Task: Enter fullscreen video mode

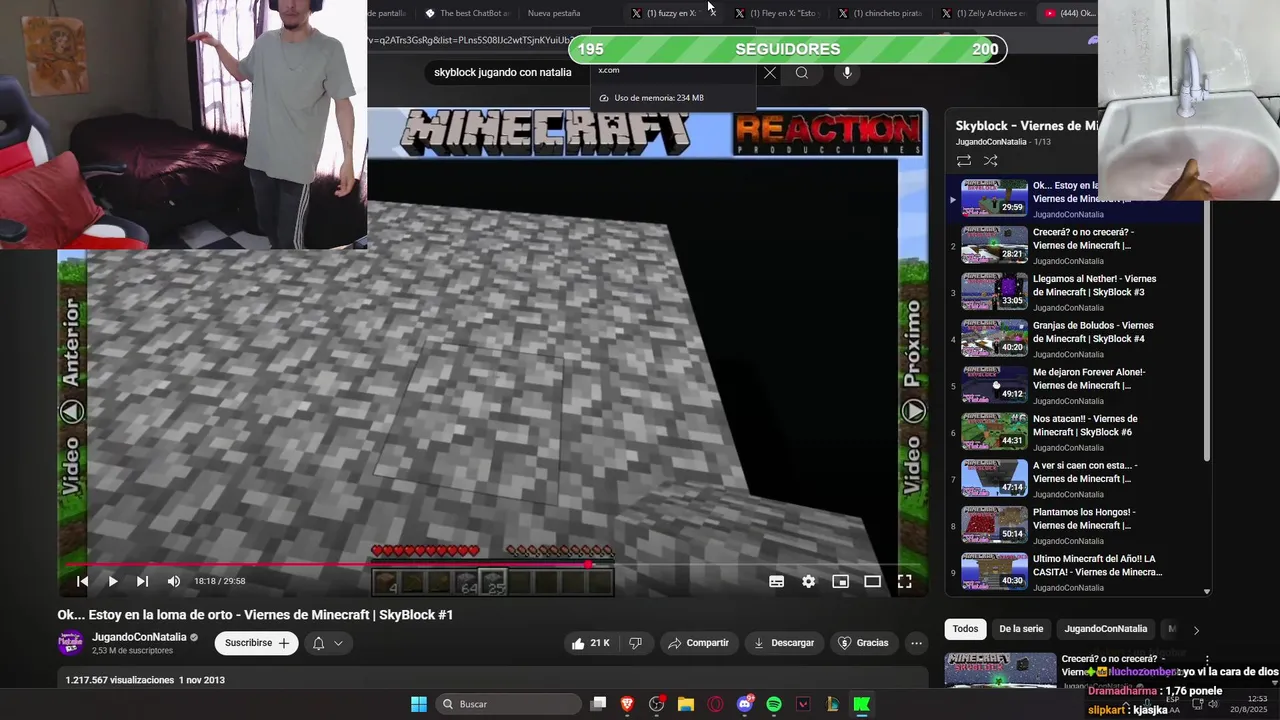Action: coord(904,581)
